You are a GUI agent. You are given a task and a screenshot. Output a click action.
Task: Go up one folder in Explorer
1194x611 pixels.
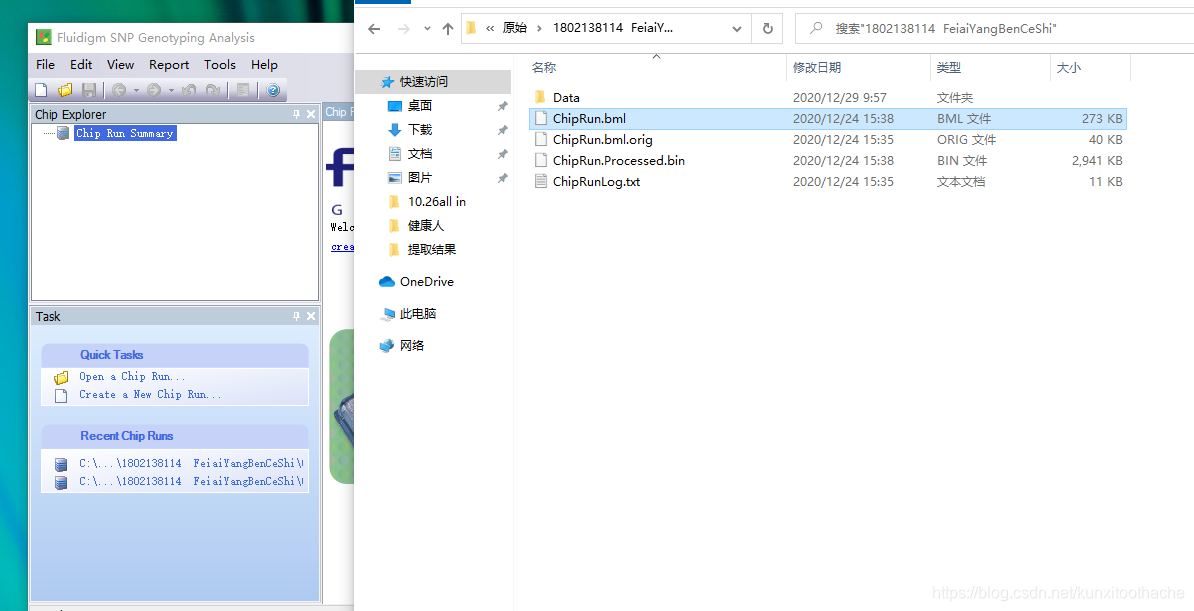448,29
